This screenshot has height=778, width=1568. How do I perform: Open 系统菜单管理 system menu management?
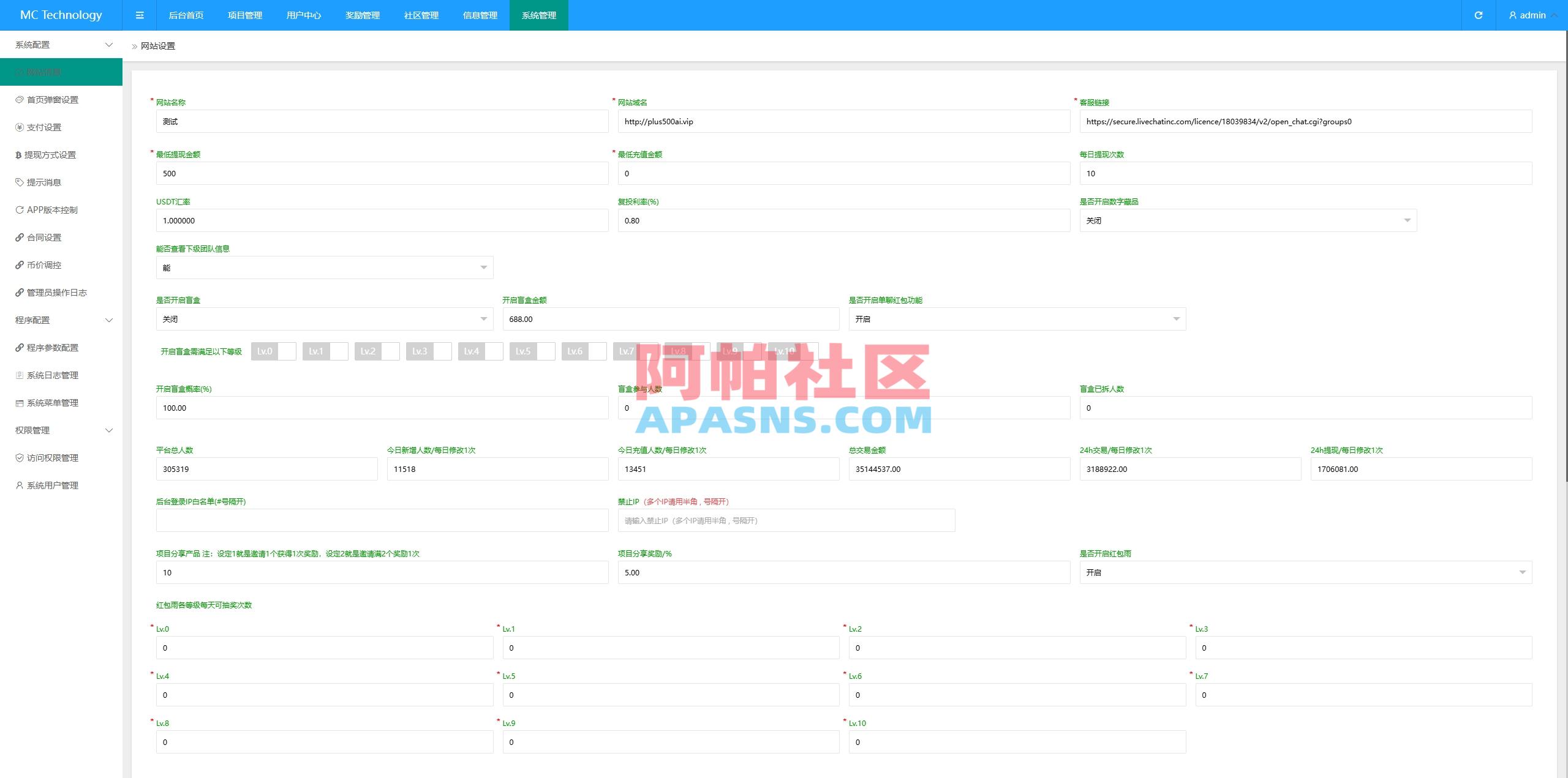point(52,402)
